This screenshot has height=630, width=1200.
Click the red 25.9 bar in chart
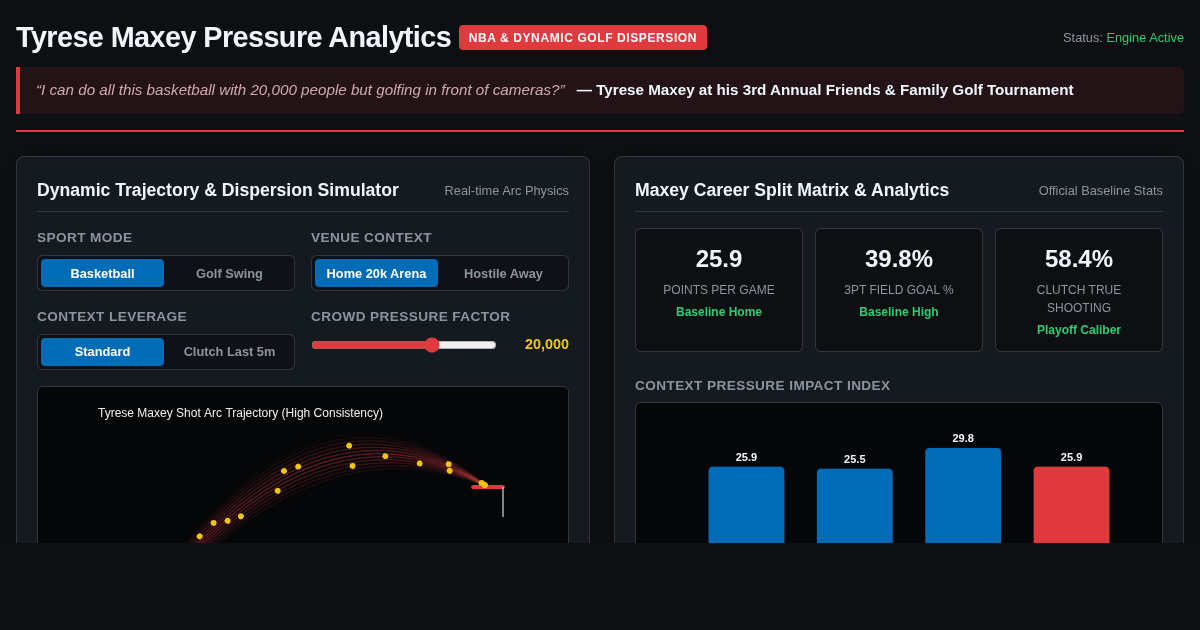click(x=1071, y=505)
